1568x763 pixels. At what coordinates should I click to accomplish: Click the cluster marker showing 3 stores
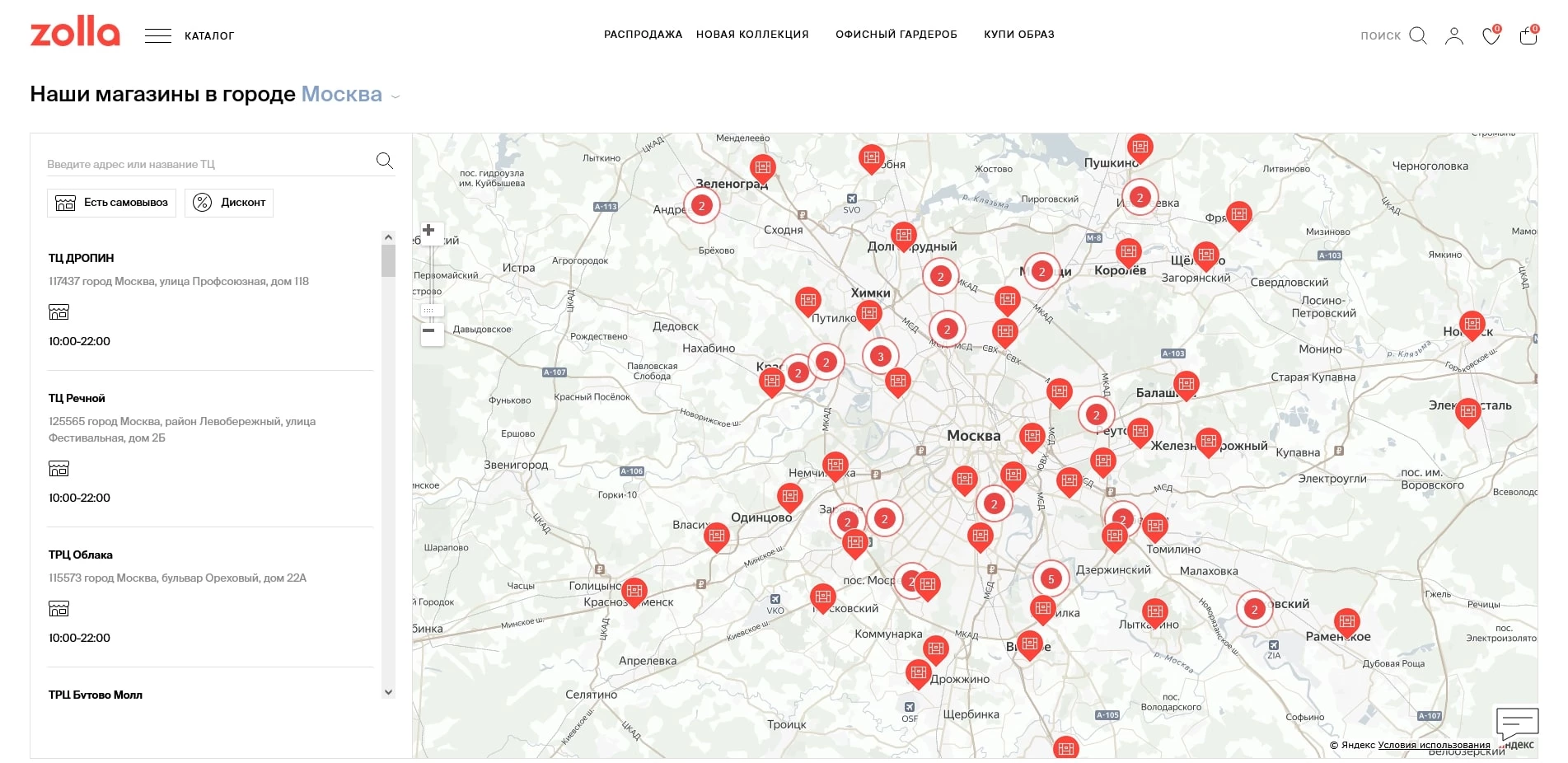pyautogui.click(x=880, y=357)
